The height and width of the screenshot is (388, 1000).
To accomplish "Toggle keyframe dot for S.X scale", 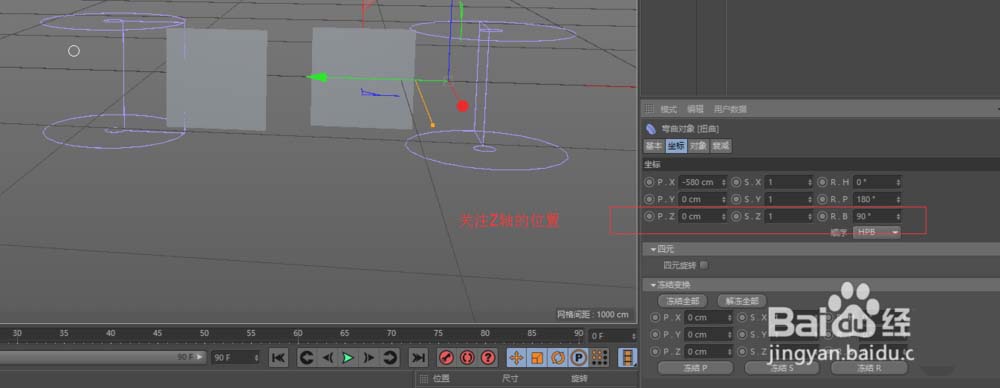I will click(737, 183).
